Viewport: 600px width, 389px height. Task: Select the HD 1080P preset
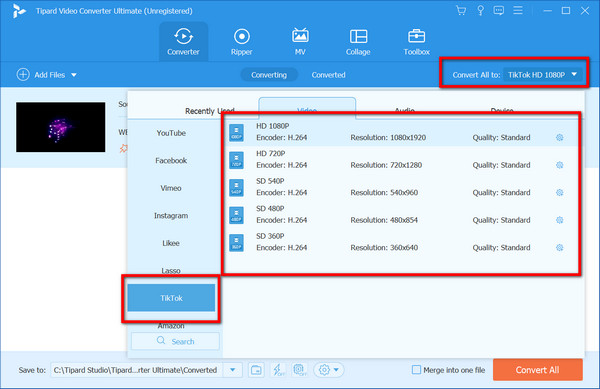click(401, 132)
